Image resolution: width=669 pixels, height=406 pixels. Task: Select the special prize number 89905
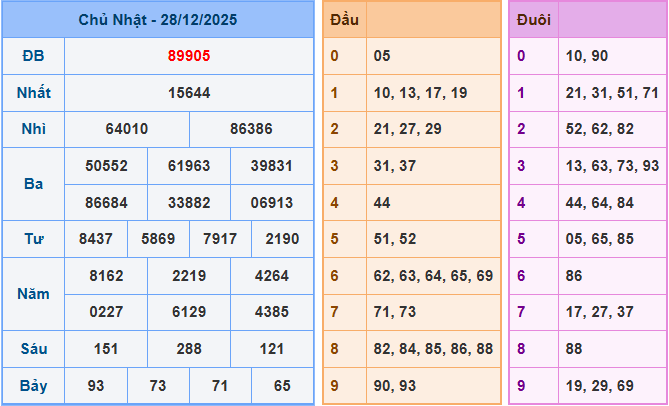(x=189, y=56)
